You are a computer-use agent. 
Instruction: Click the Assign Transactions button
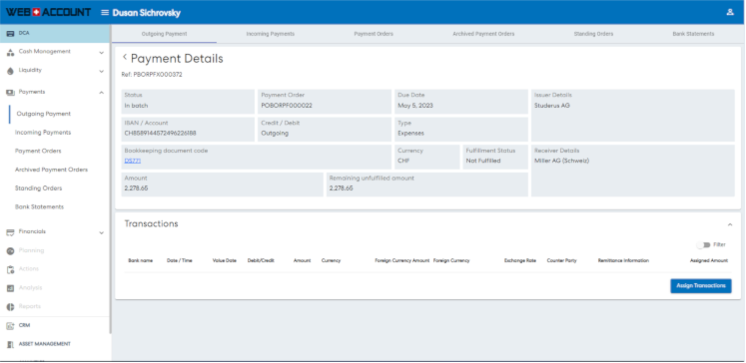(x=701, y=286)
